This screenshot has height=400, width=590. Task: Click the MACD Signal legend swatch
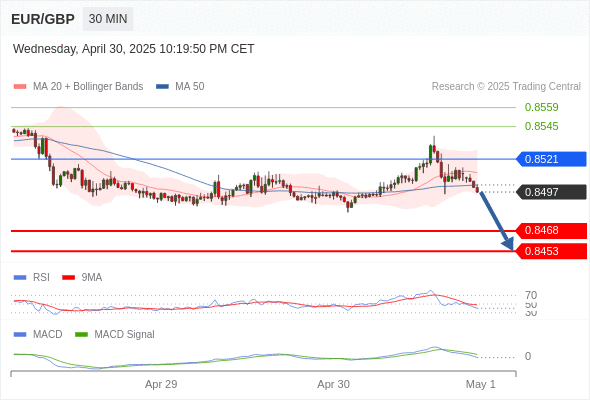[x=81, y=335]
